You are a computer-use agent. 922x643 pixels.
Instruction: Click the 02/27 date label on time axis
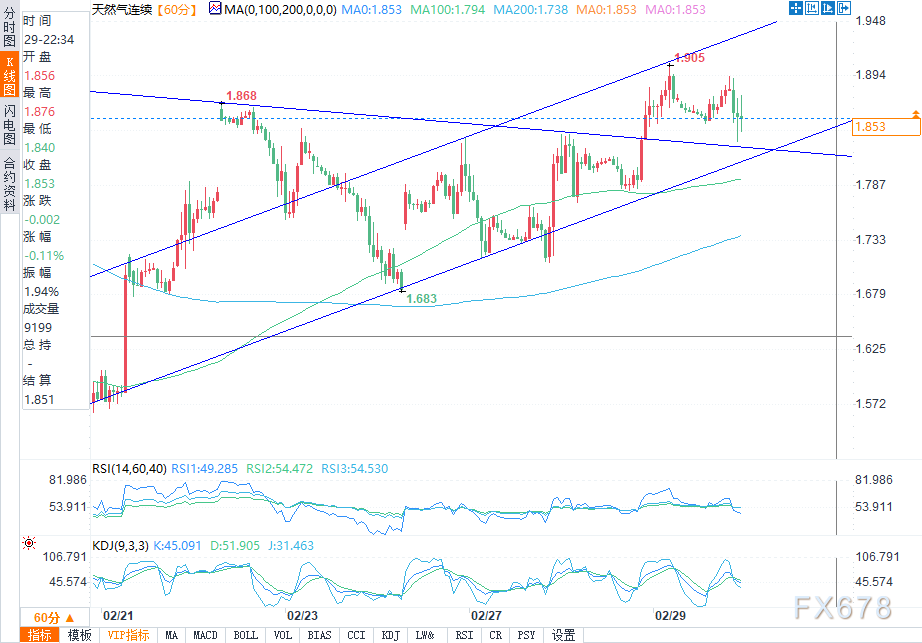click(486, 615)
